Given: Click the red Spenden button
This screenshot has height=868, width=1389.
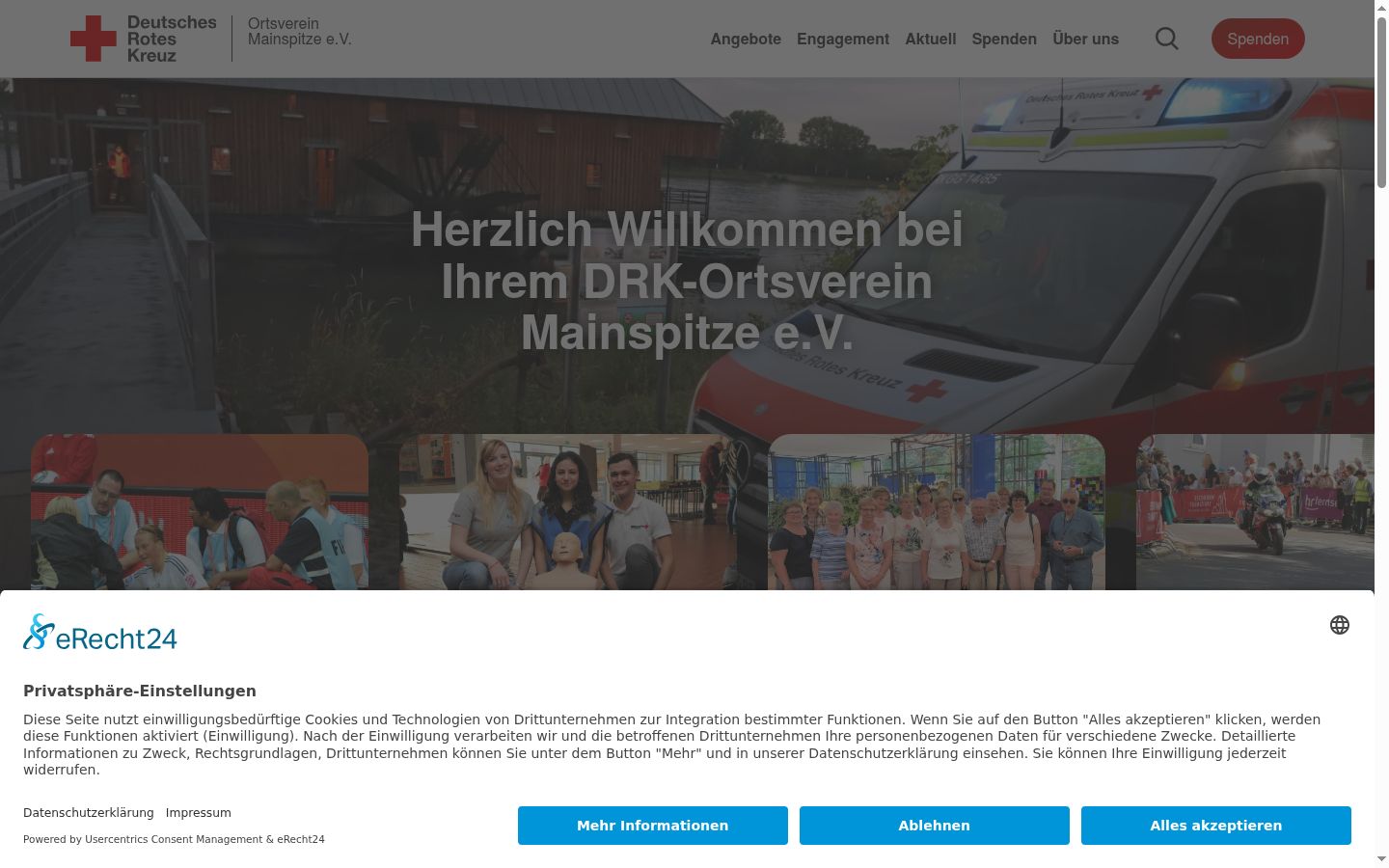Looking at the screenshot, I should coord(1258,39).
